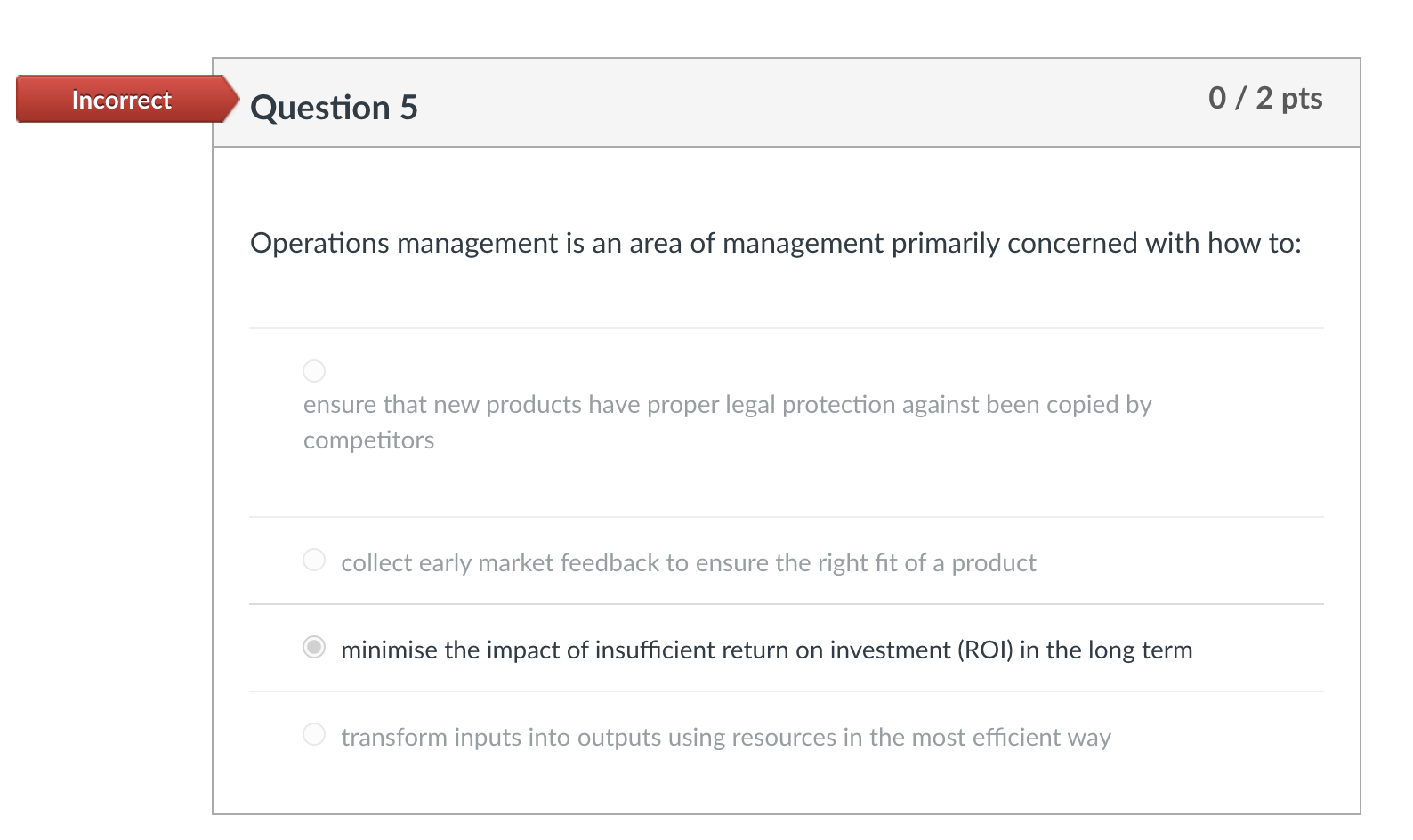Select the transform inputs into outputs radio button
Viewport: 1413px width, 840px height.
(314, 734)
